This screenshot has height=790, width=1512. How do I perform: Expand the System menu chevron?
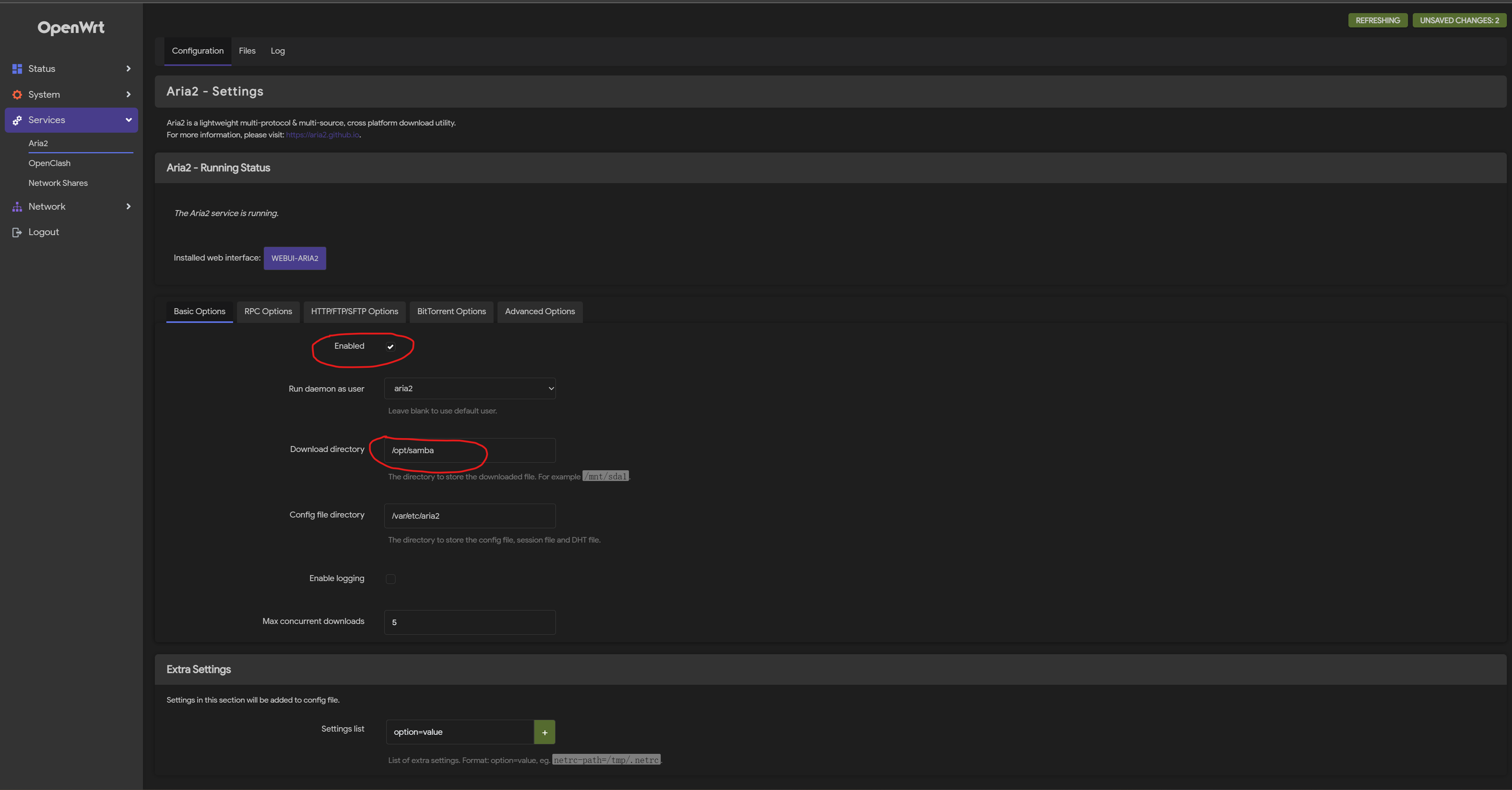click(129, 95)
